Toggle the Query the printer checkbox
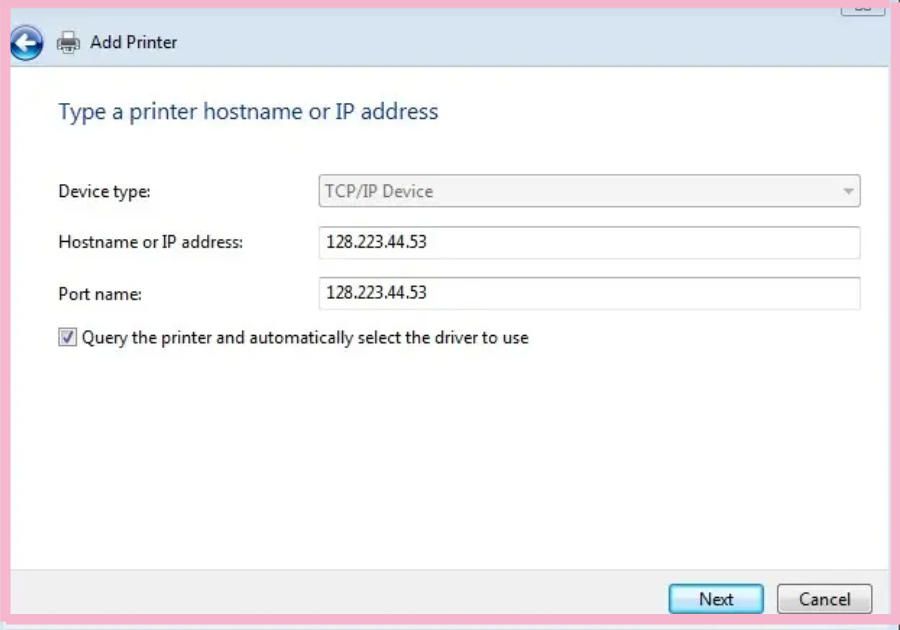900x630 pixels. (x=67, y=338)
